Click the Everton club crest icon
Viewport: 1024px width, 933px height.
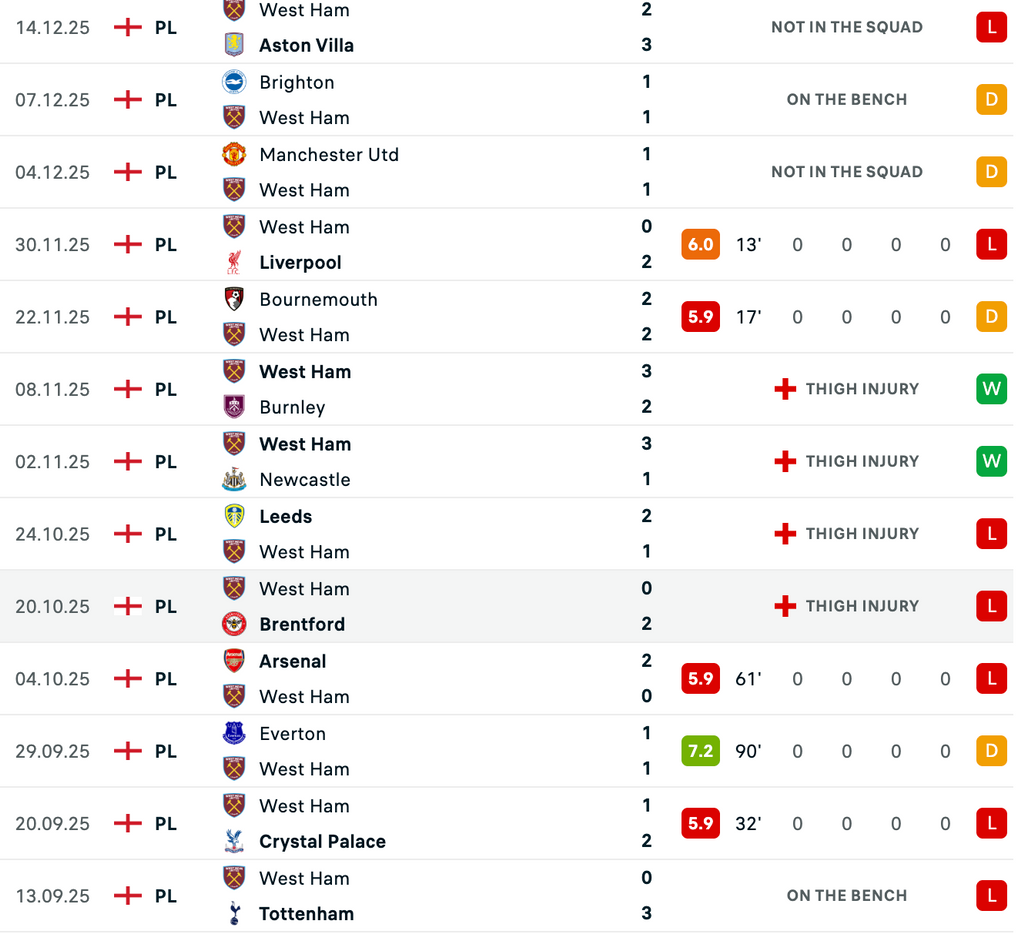(x=234, y=734)
